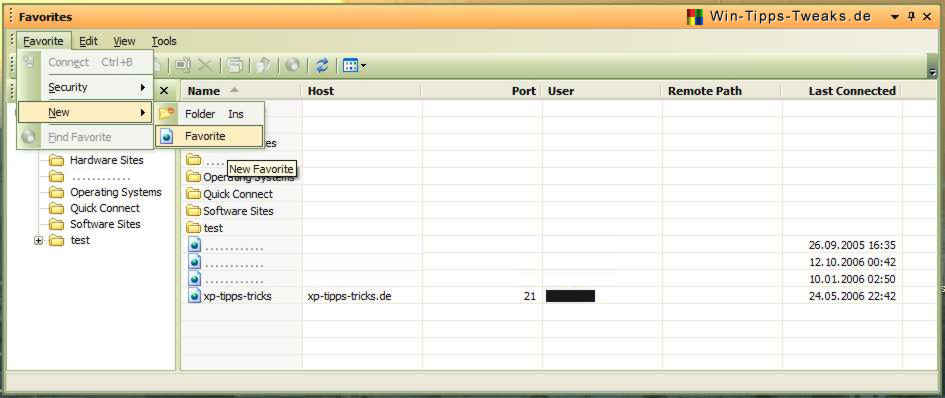Open the Edit menu
The image size is (945, 398).
pos(89,42)
